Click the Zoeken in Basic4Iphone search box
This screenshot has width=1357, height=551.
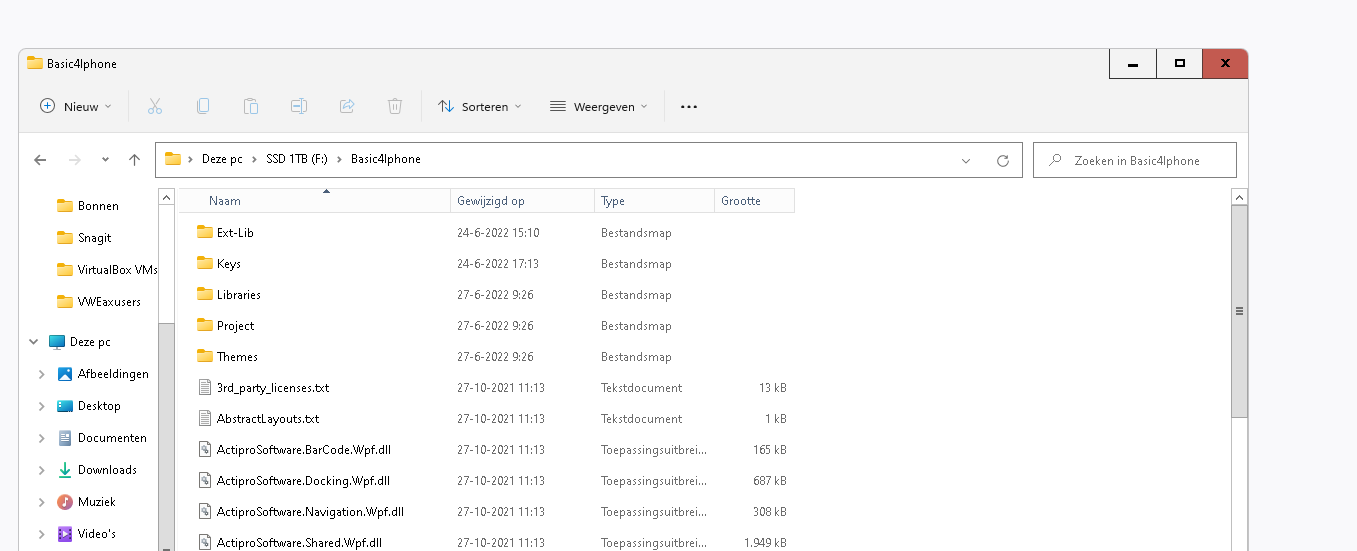click(1136, 160)
